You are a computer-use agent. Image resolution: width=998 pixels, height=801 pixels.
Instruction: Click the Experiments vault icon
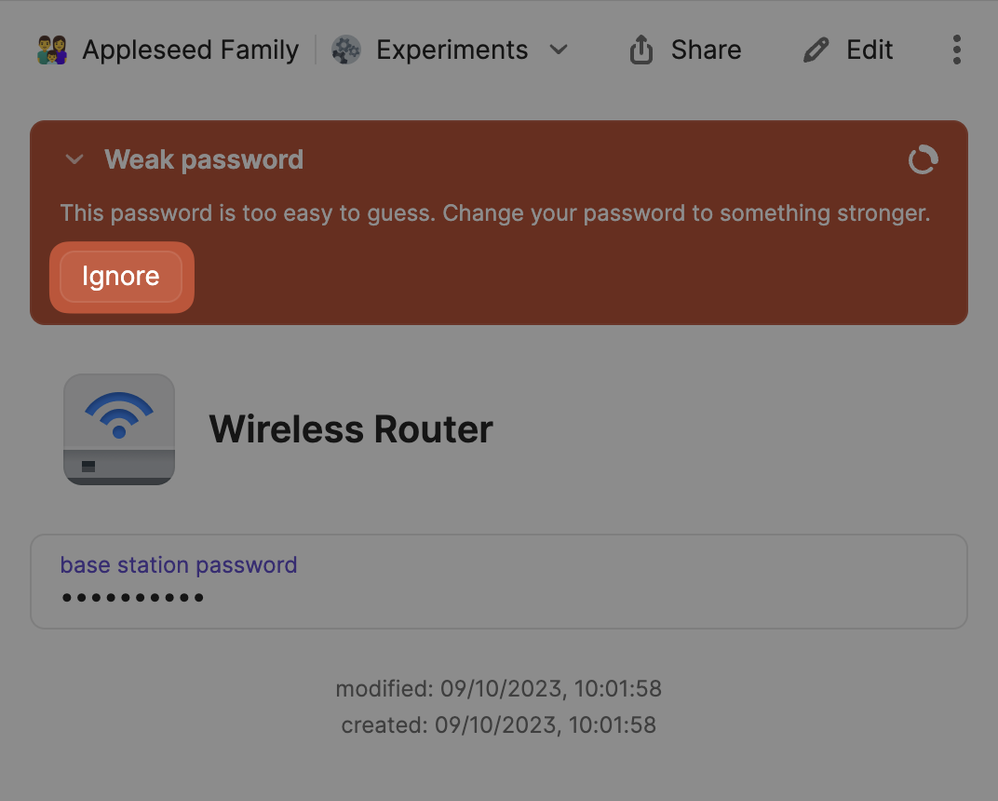point(346,50)
